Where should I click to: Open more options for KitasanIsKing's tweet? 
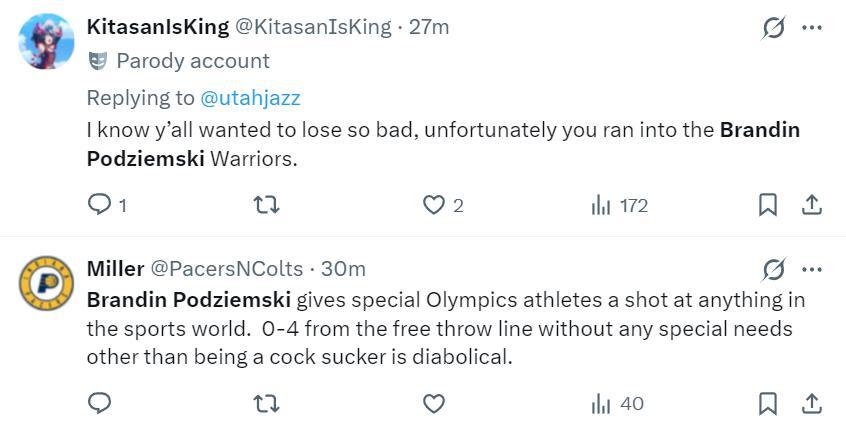coord(812,28)
